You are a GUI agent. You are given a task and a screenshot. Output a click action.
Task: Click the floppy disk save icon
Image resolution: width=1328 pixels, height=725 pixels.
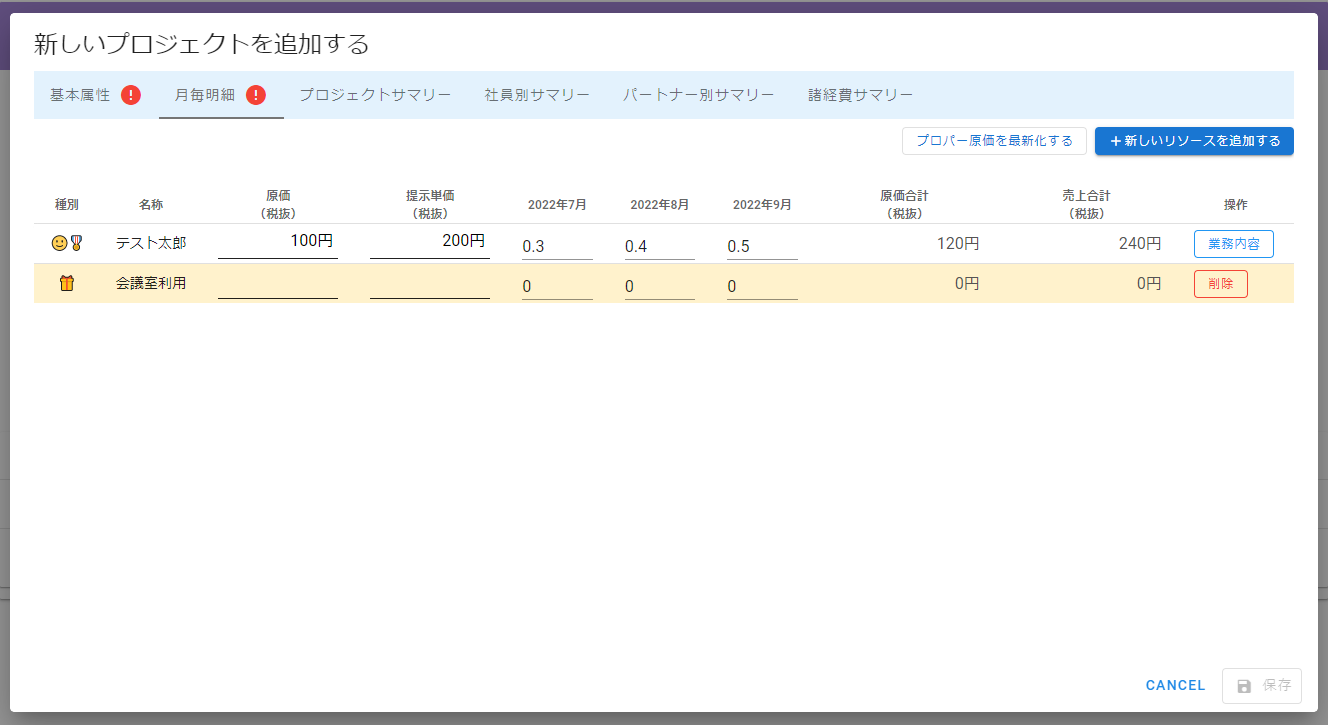[x=1244, y=686]
